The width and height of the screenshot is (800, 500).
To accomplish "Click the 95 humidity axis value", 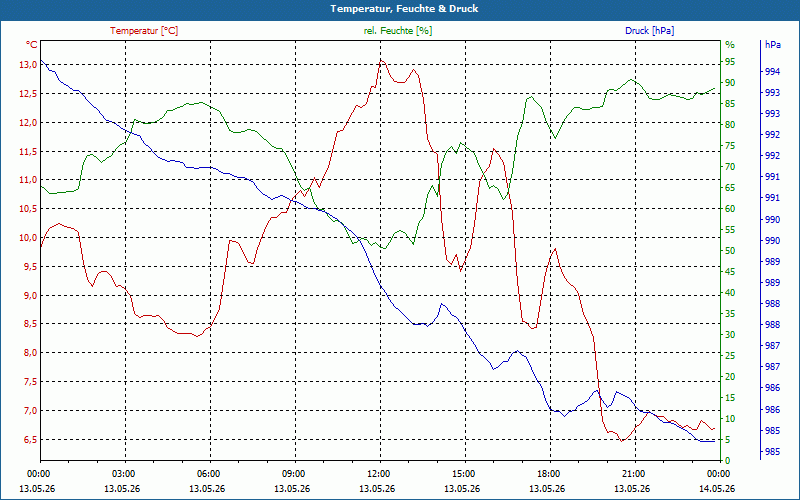I will point(730,62).
